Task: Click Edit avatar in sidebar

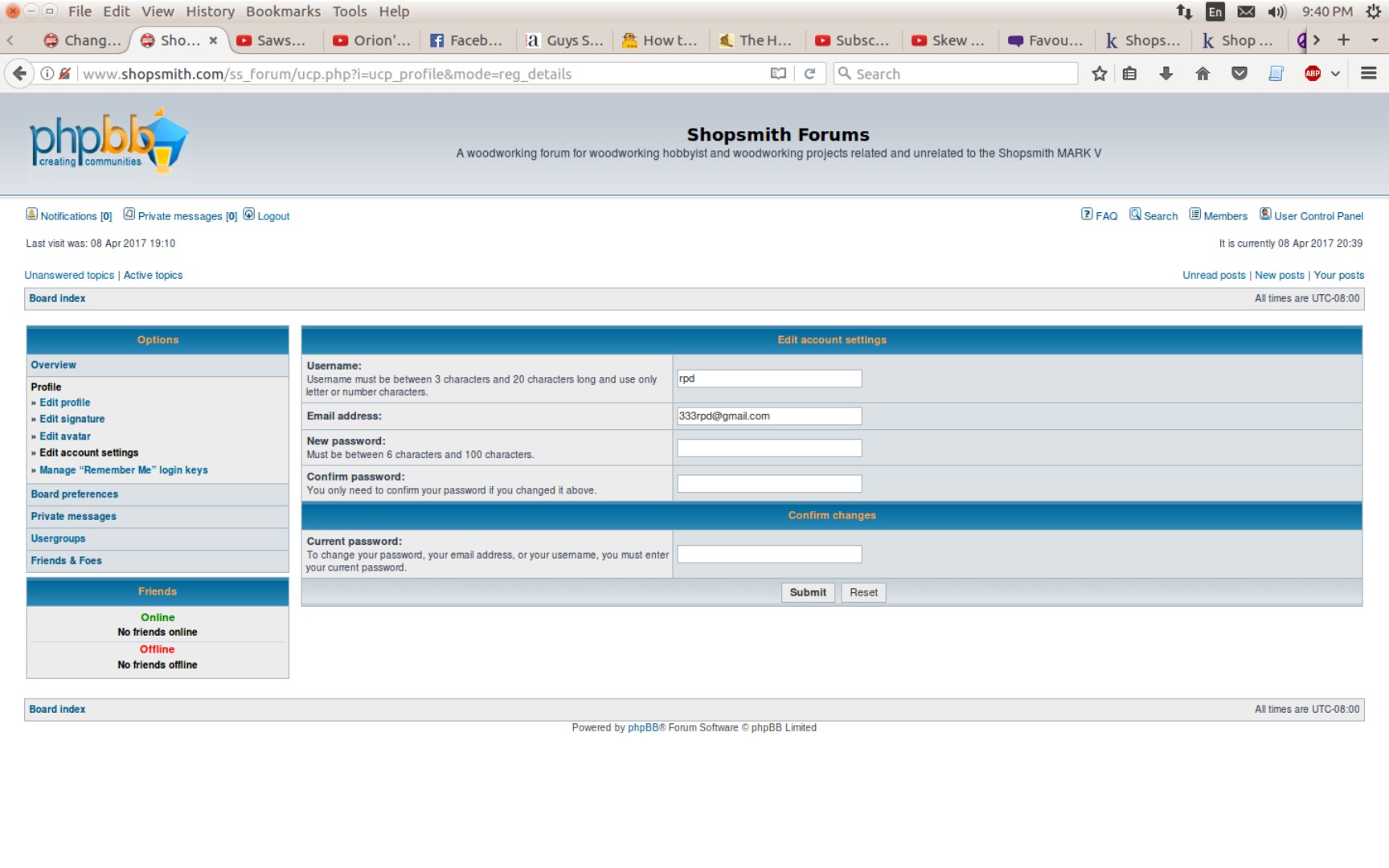Action: coord(65,436)
